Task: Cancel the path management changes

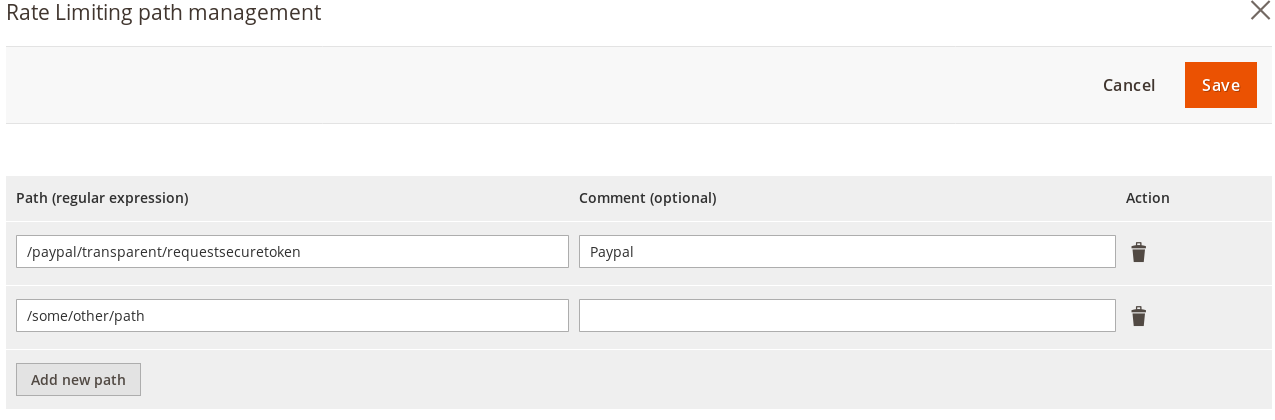Action: click(1128, 85)
